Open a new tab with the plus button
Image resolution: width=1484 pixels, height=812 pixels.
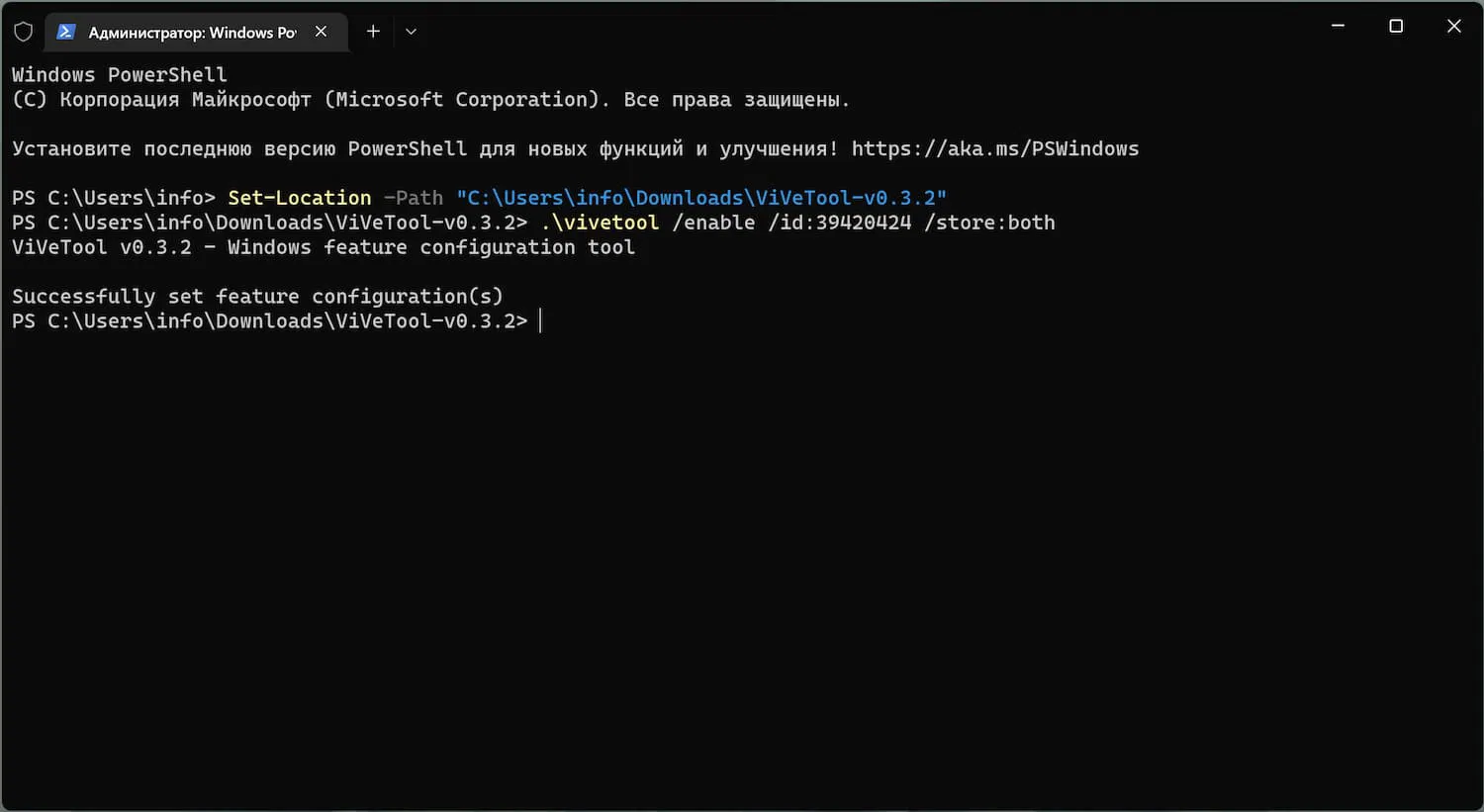tap(373, 32)
